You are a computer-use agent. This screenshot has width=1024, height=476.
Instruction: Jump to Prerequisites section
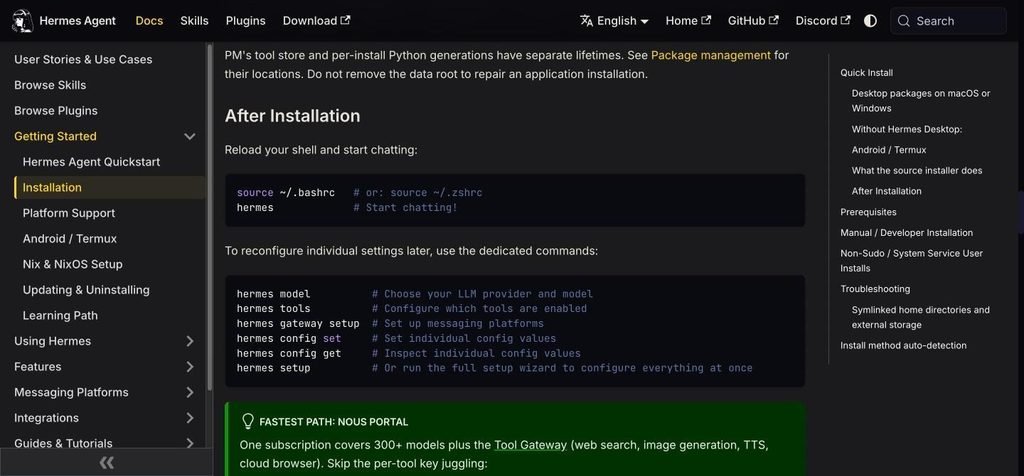click(x=869, y=212)
